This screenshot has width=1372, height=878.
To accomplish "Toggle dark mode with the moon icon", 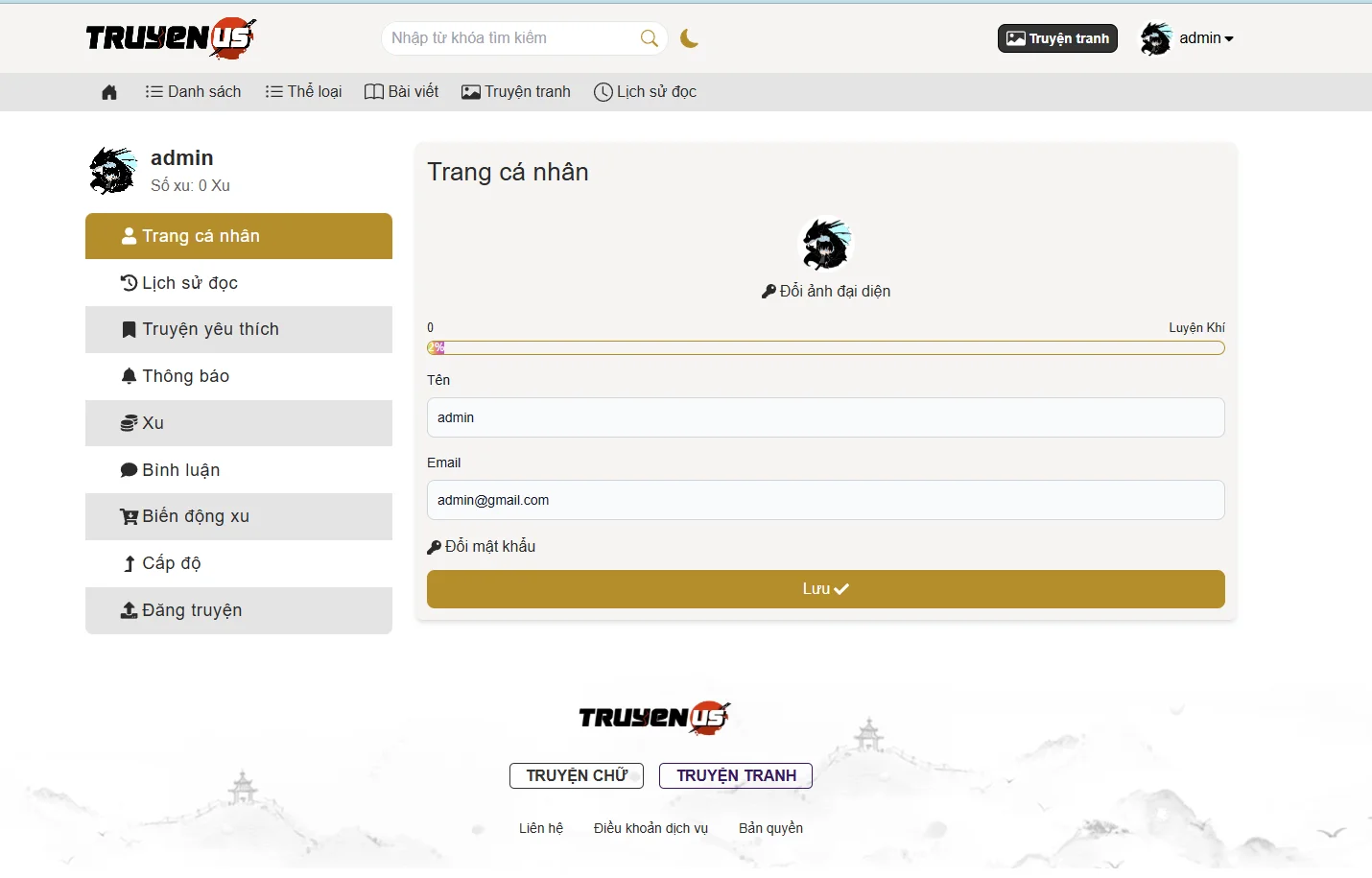I will [690, 37].
